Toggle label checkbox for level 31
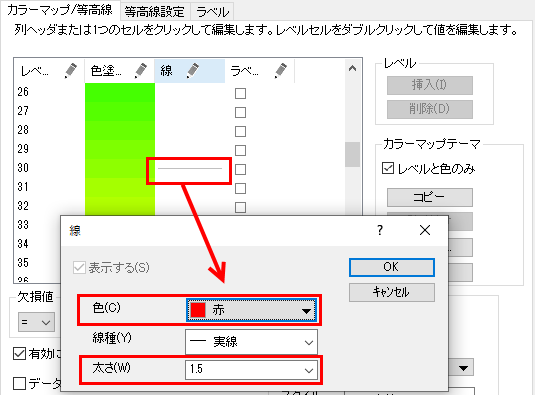535x395 pixels. point(241,188)
